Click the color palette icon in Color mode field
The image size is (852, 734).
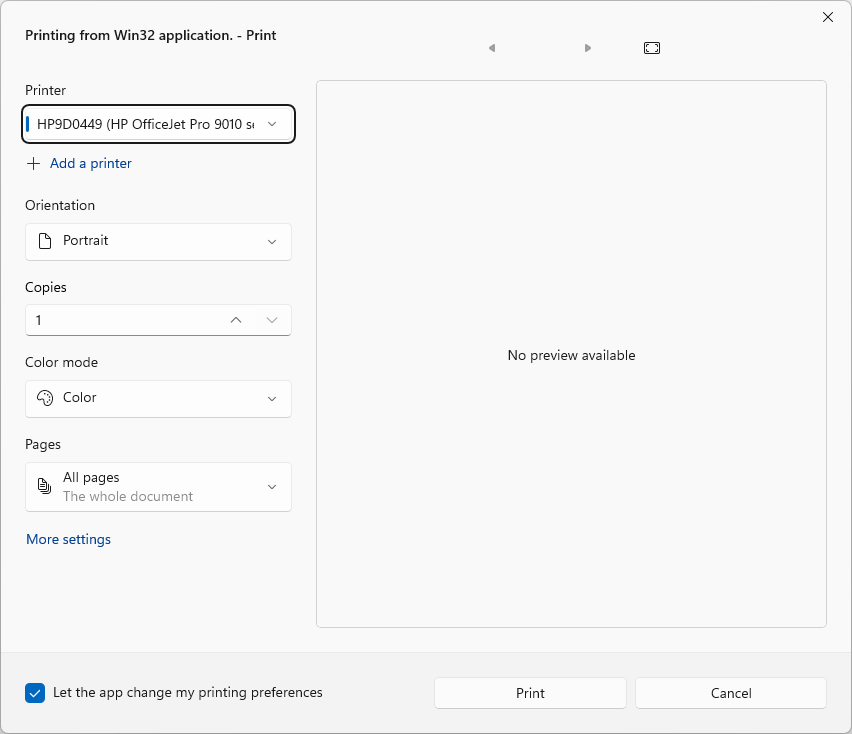(x=44, y=398)
